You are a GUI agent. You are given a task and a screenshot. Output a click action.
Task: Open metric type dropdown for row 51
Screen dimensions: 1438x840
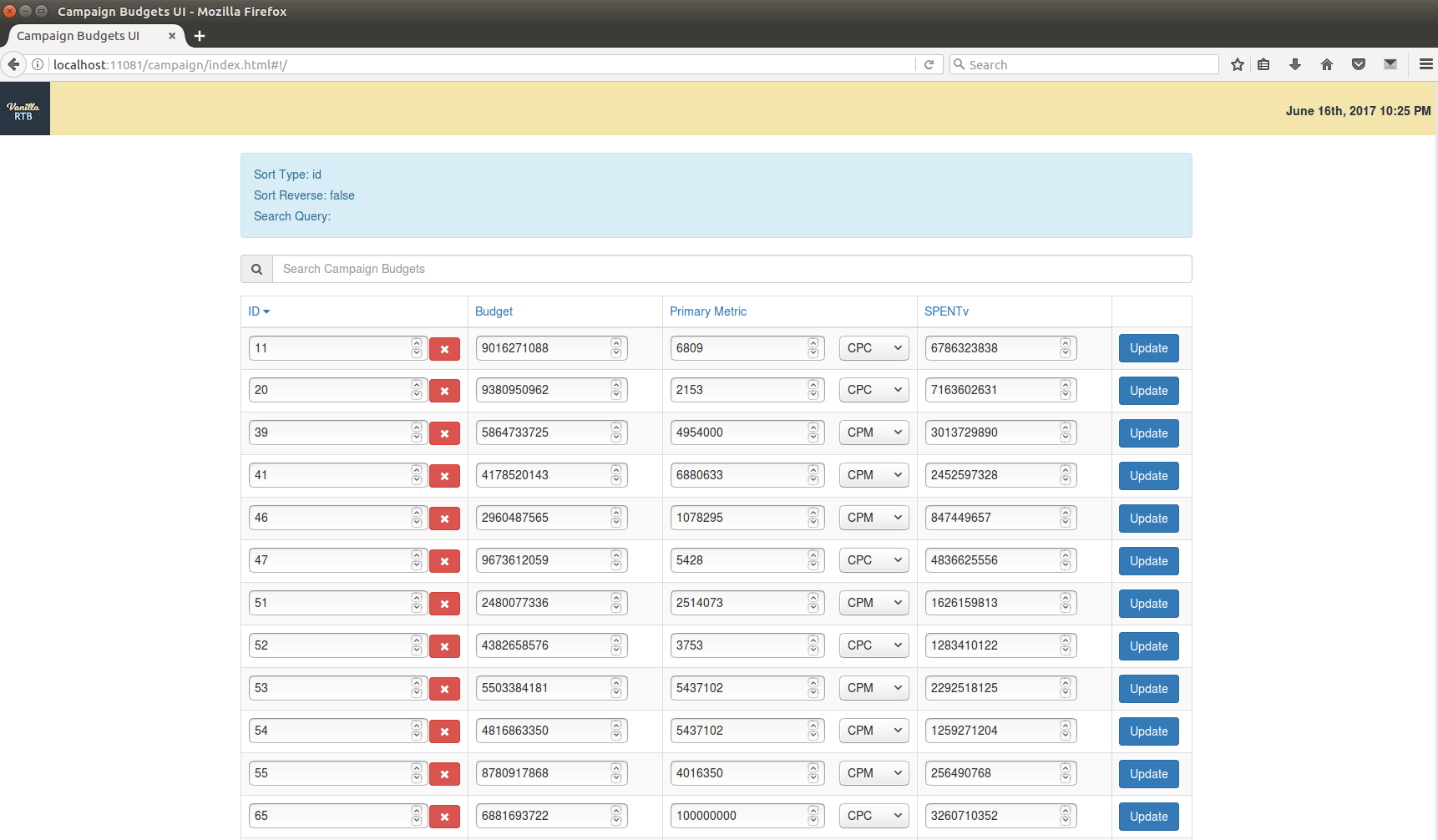pyautogui.click(x=874, y=603)
